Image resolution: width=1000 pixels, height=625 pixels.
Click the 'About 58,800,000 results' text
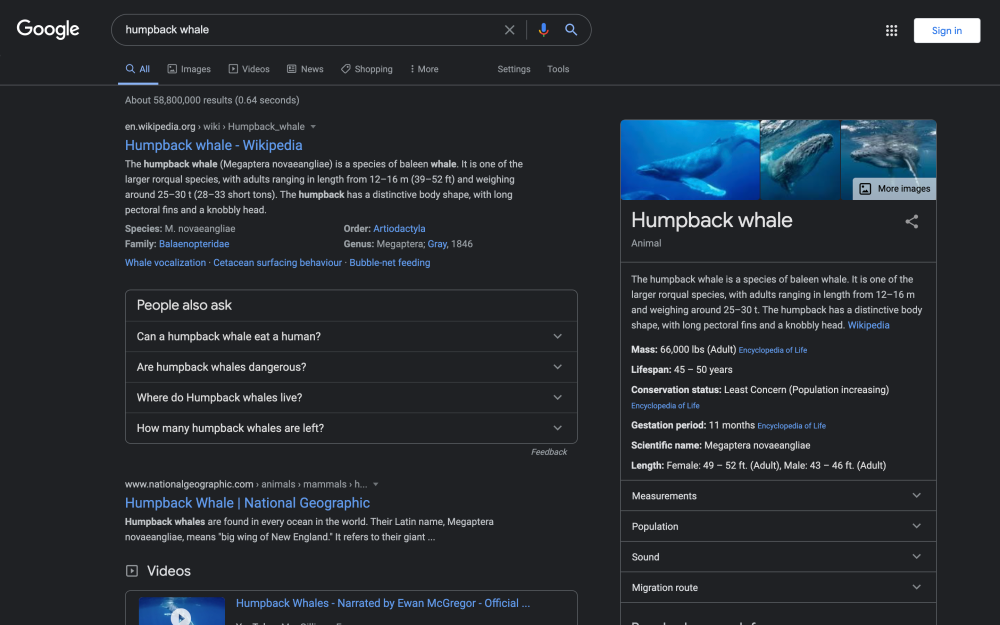(212, 100)
